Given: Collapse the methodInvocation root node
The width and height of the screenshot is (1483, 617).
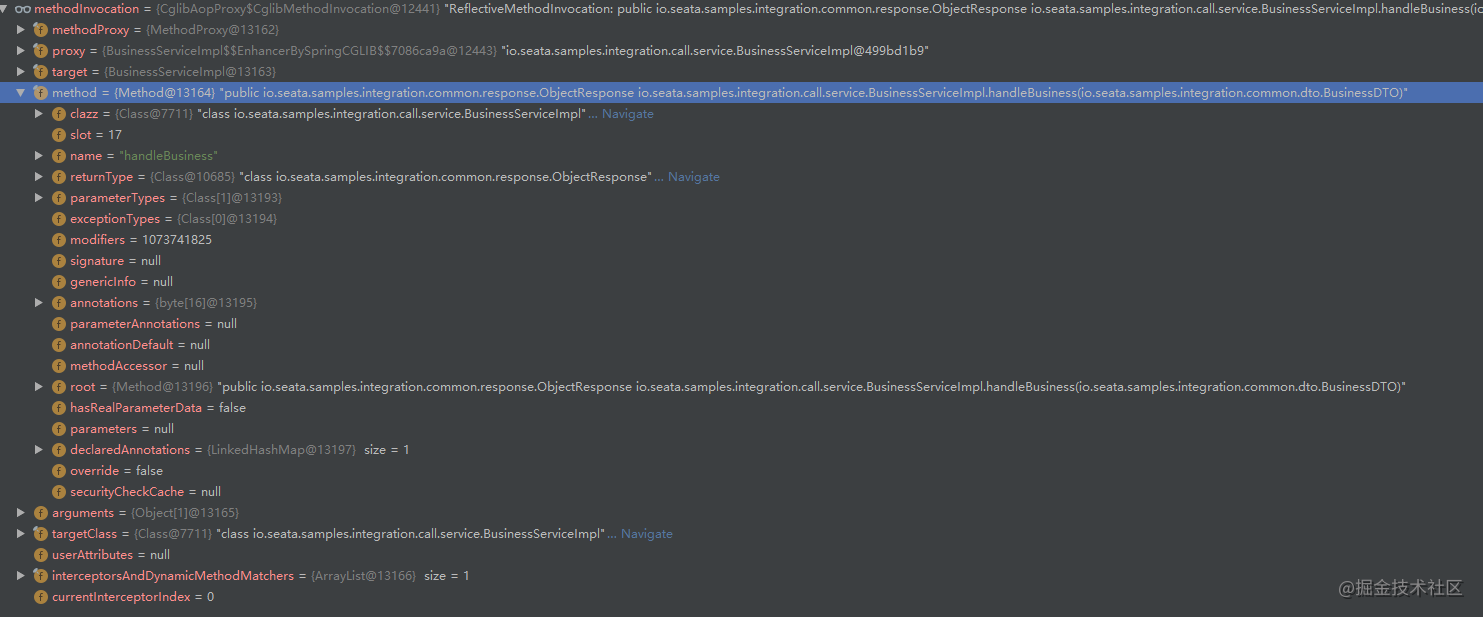Looking at the screenshot, I should [x=5, y=8].
